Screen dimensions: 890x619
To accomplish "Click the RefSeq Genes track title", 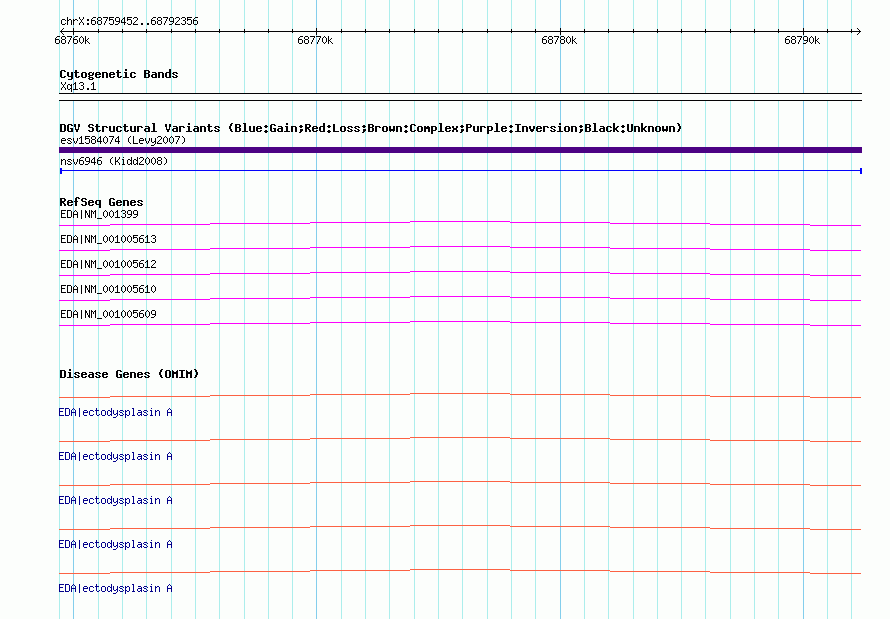I will pos(101,203).
